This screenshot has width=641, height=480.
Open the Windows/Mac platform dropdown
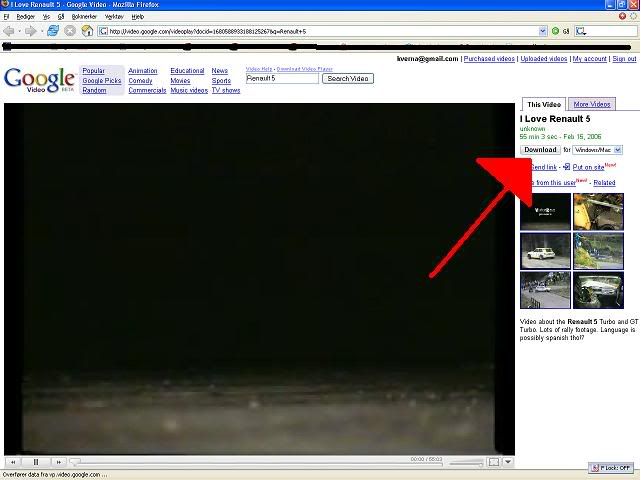coord(597,150)
